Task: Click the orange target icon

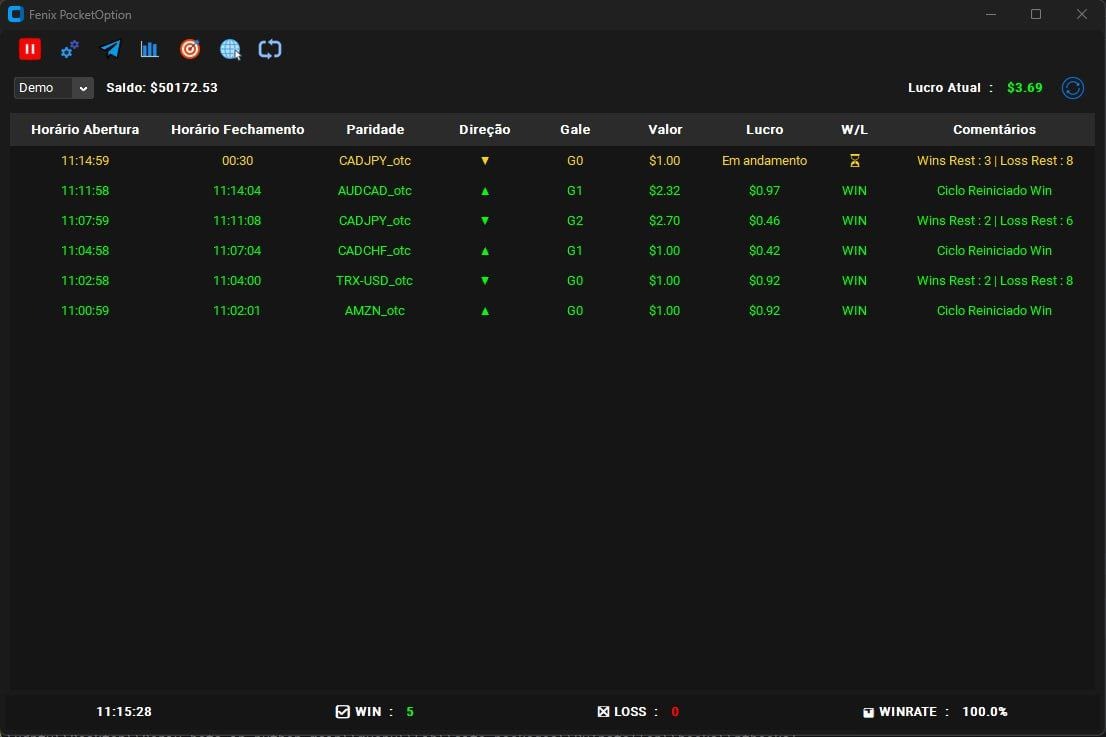Action: tap(190, 49)
